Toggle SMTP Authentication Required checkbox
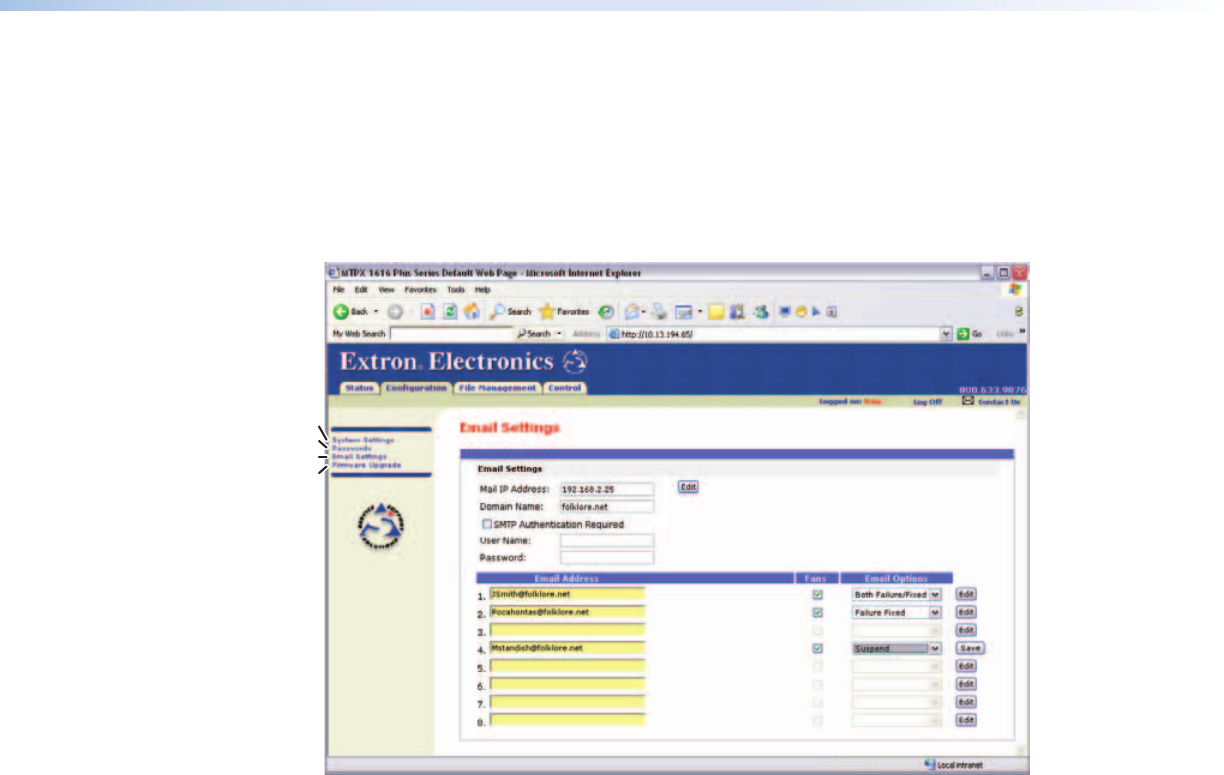 tap(487, 524)
